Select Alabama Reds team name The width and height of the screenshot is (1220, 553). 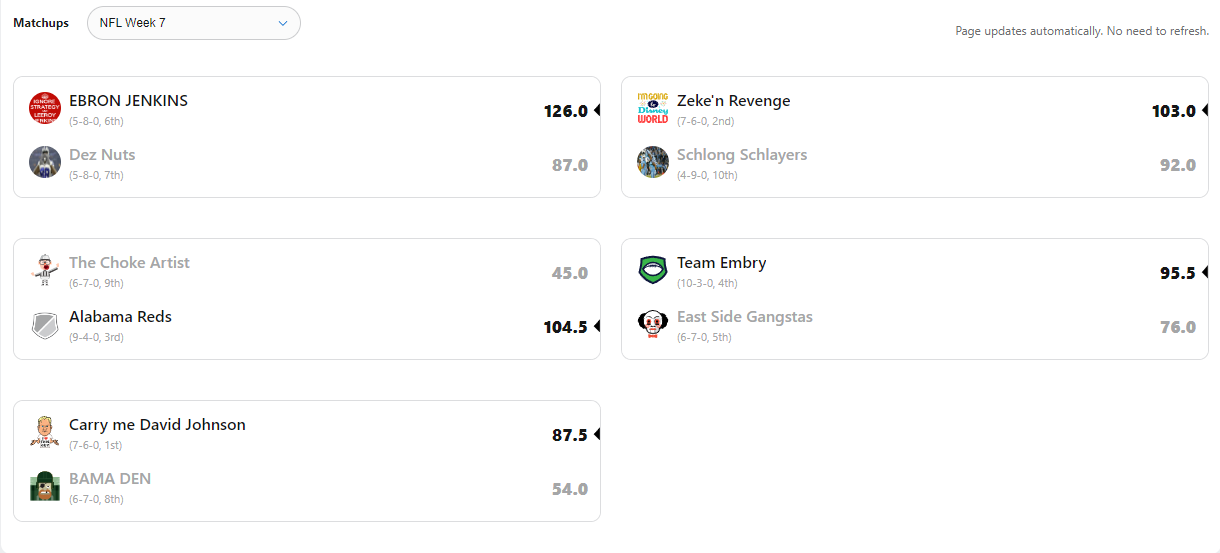click(120, 317)
